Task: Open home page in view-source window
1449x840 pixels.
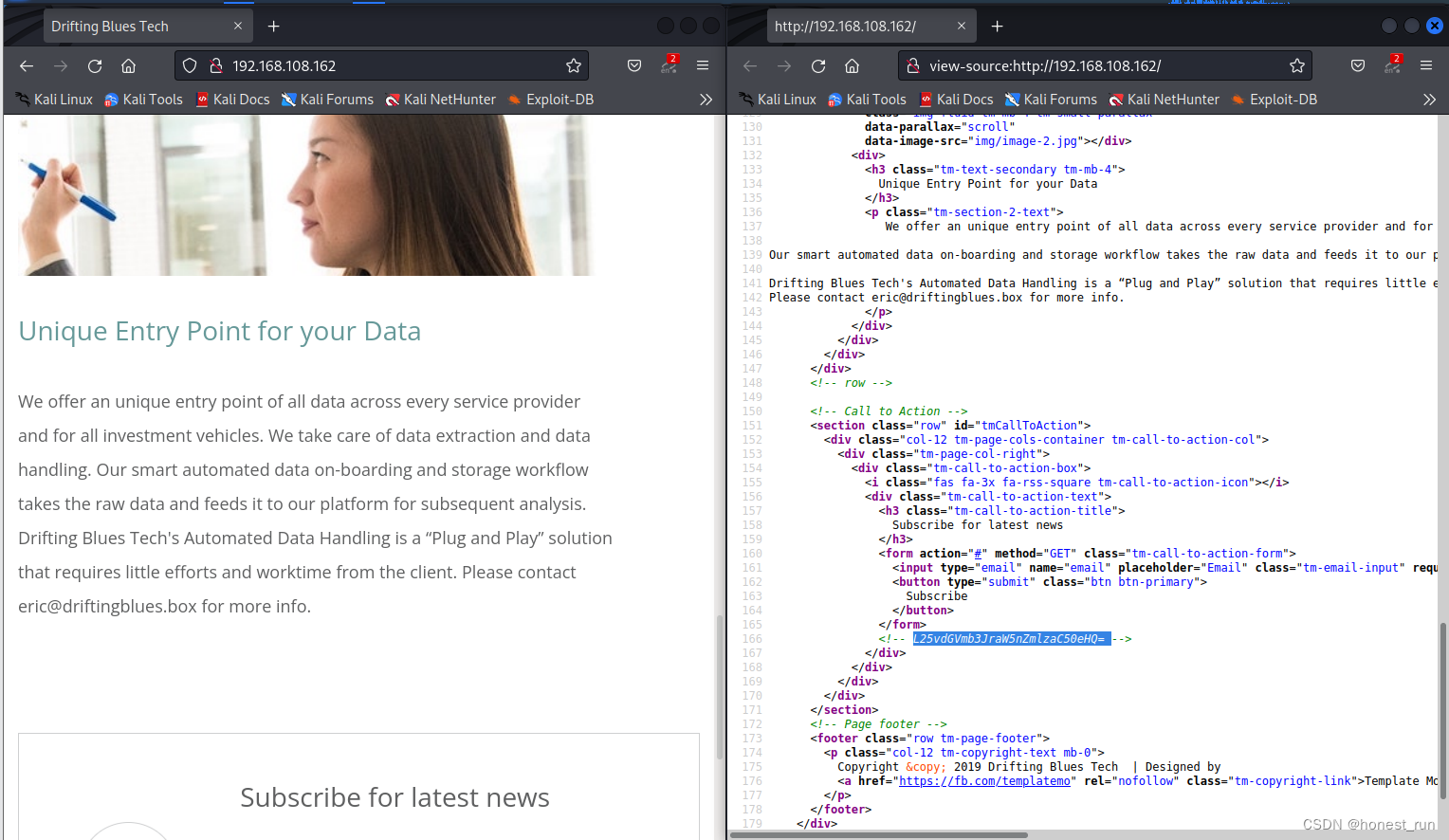Action: (853, 65)
